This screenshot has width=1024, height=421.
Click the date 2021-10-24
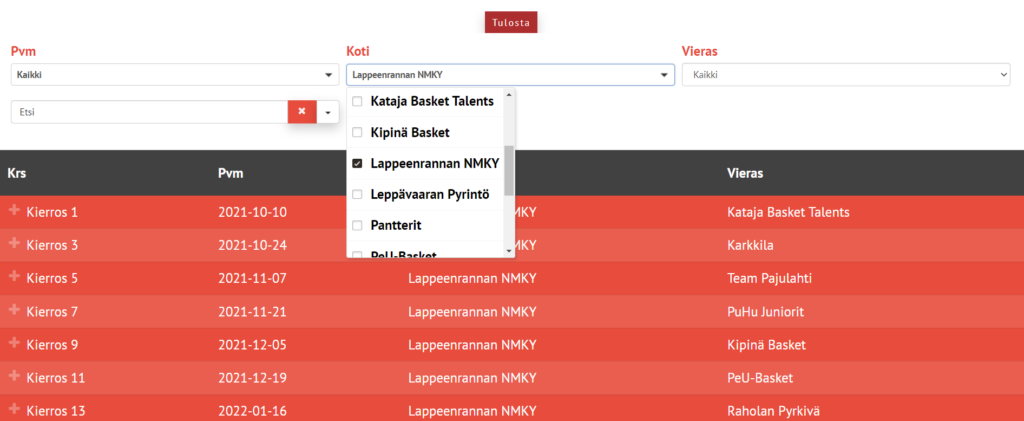coord(252,245)
